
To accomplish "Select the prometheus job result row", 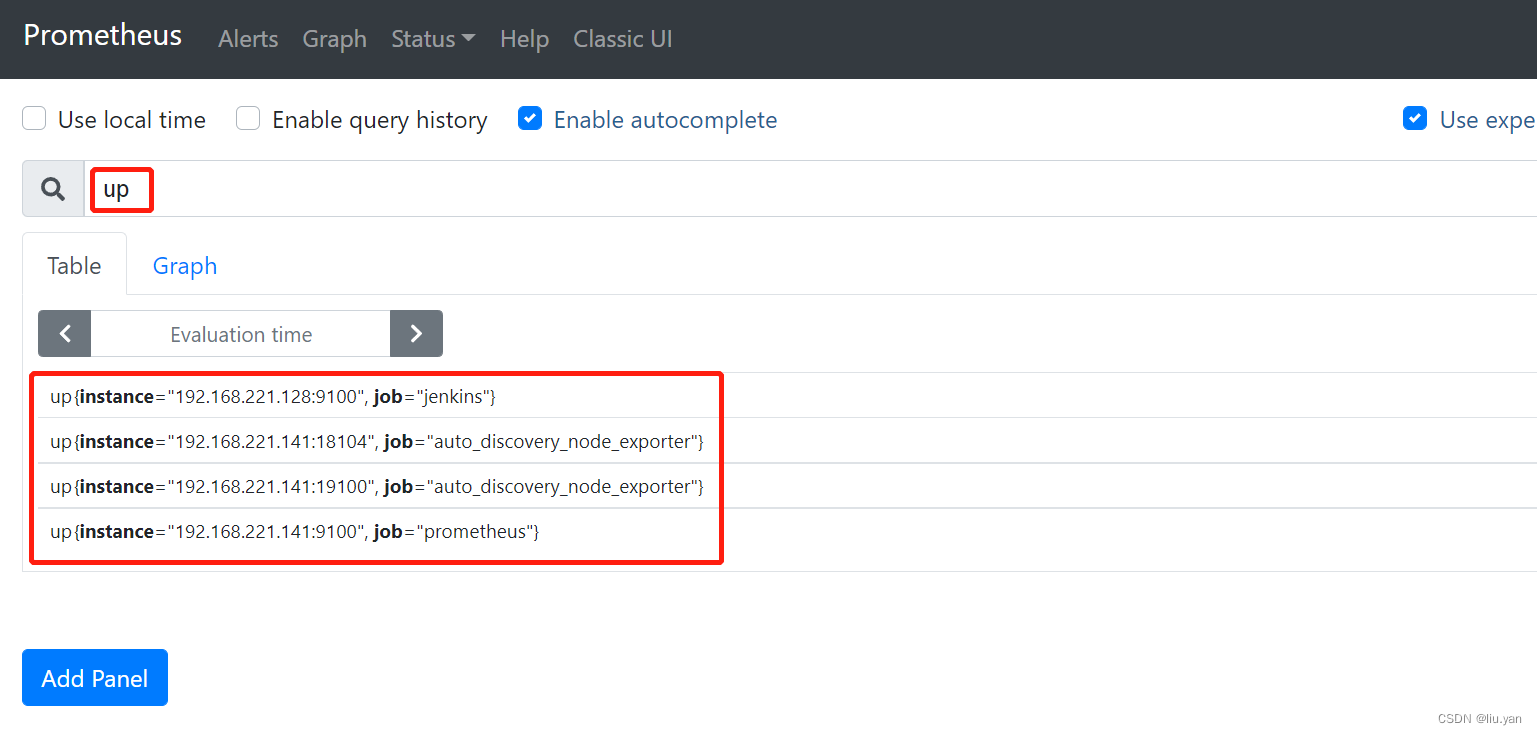I will coord(787,531).
